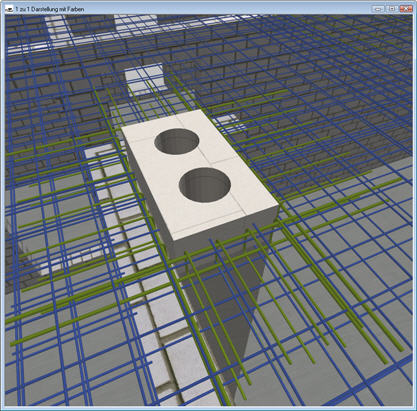
Task: Minimize the 3D view window
Action: click(378, 9)
